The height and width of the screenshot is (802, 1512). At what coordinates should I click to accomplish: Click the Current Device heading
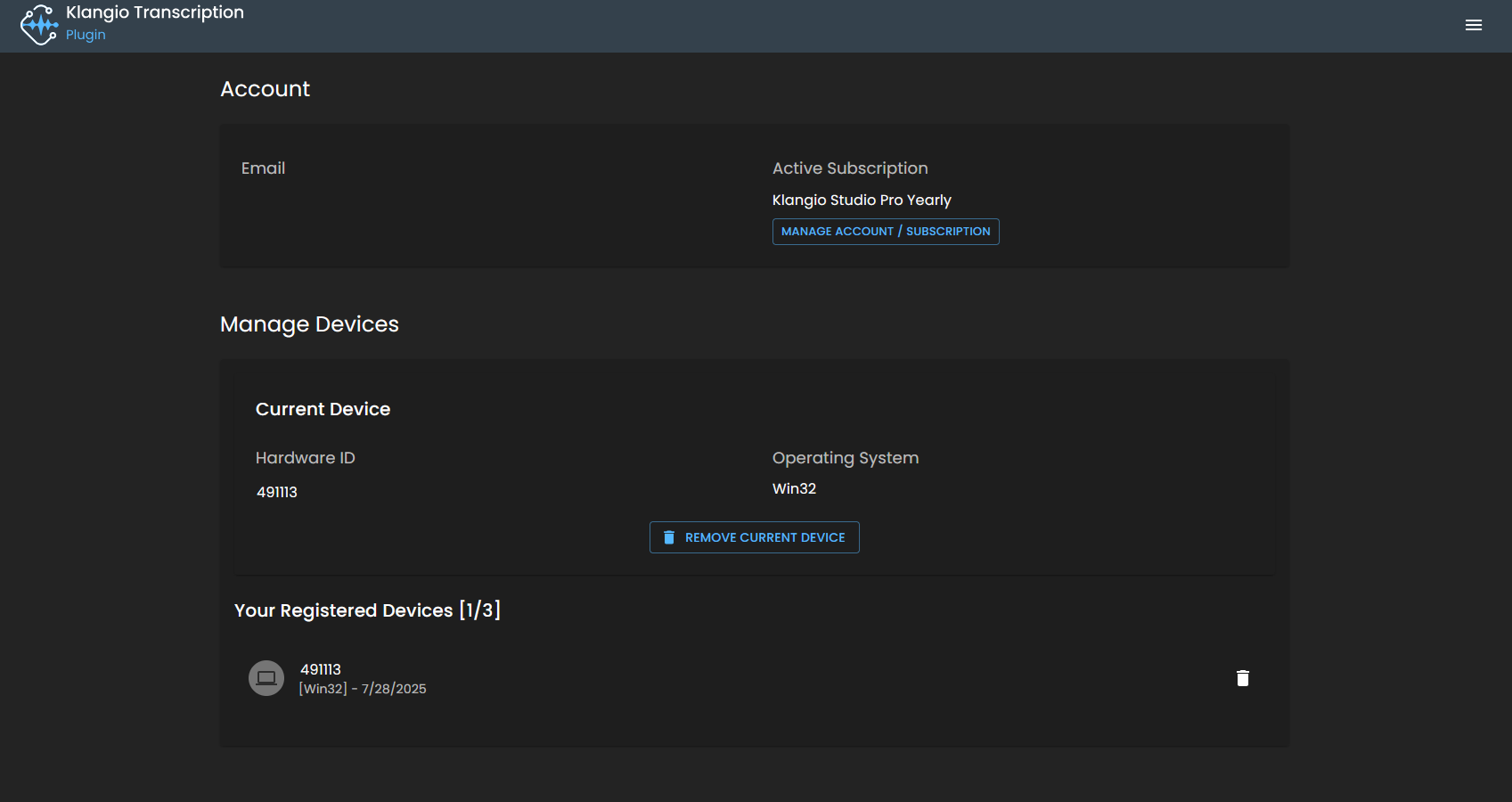point(323,409)
